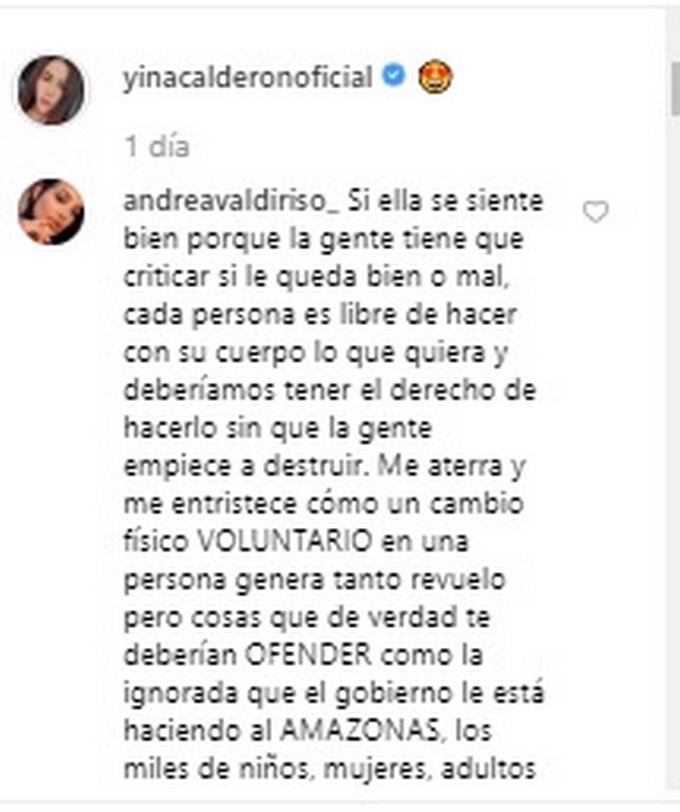Click the phrase "Si ella se siente"
This screenshot has height=812, width=680.
tap(445, 201)
